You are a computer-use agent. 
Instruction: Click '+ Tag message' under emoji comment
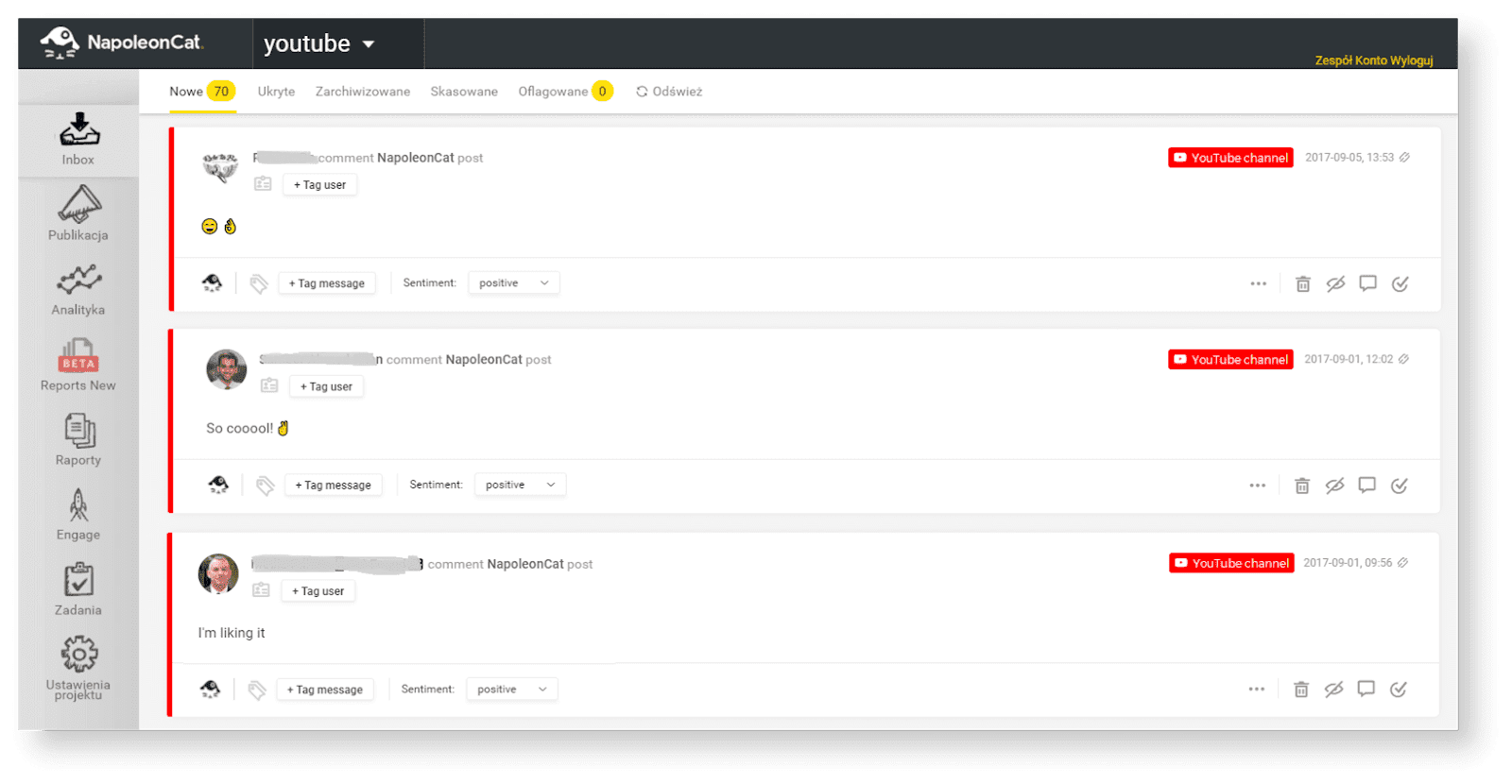[x=327, y=283]
